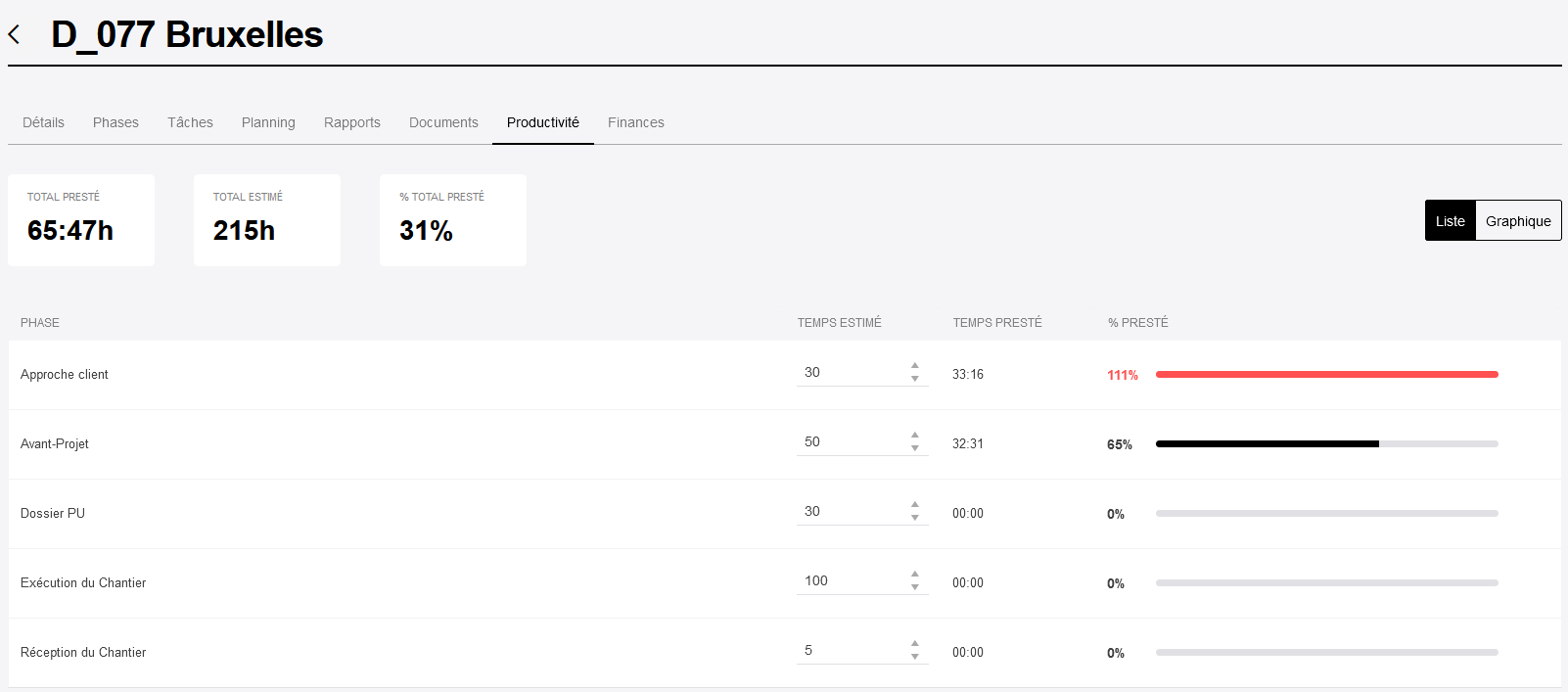
Task: Open the Finances tab
Action: (x=636, y=122)
